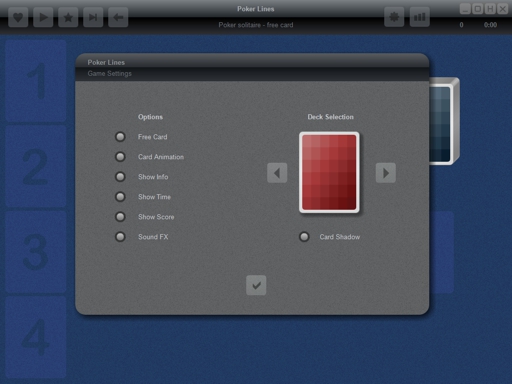Click the Game Settings subtitle

pyautogui.click(x=109, y=74)
